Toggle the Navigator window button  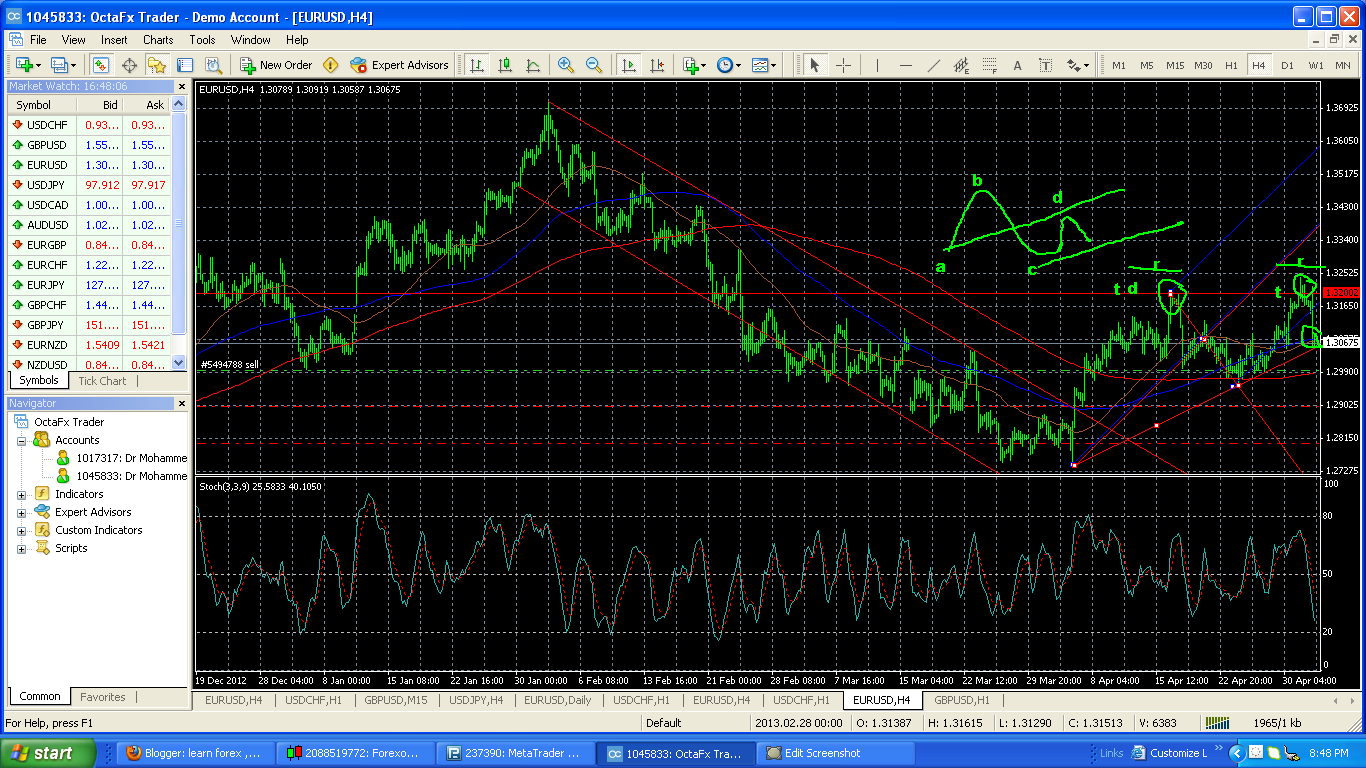pos(157,65)
